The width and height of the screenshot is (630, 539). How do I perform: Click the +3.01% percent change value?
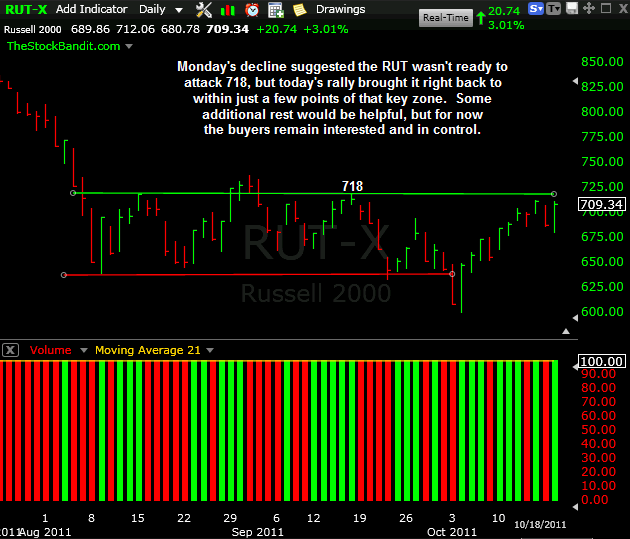coord(326,29)
